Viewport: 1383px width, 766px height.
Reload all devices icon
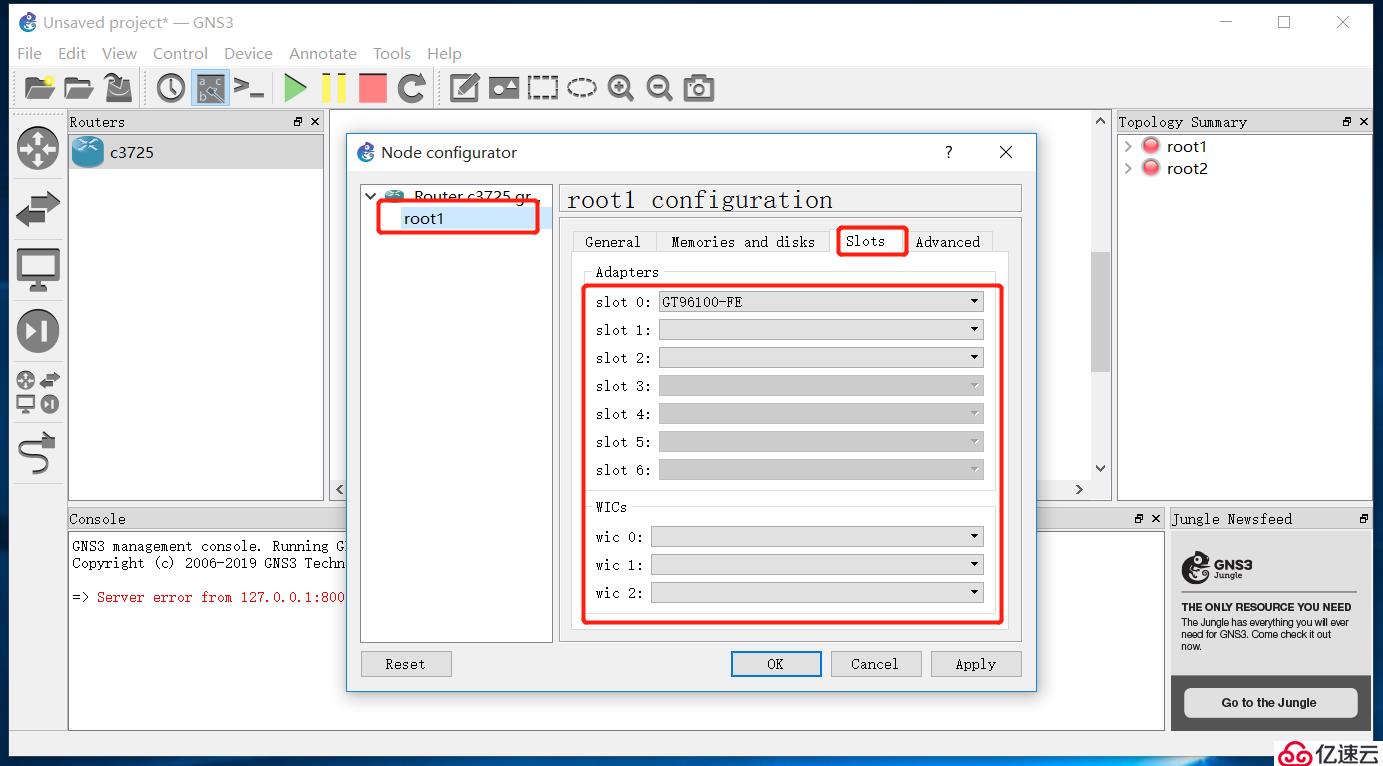[412, 88]
